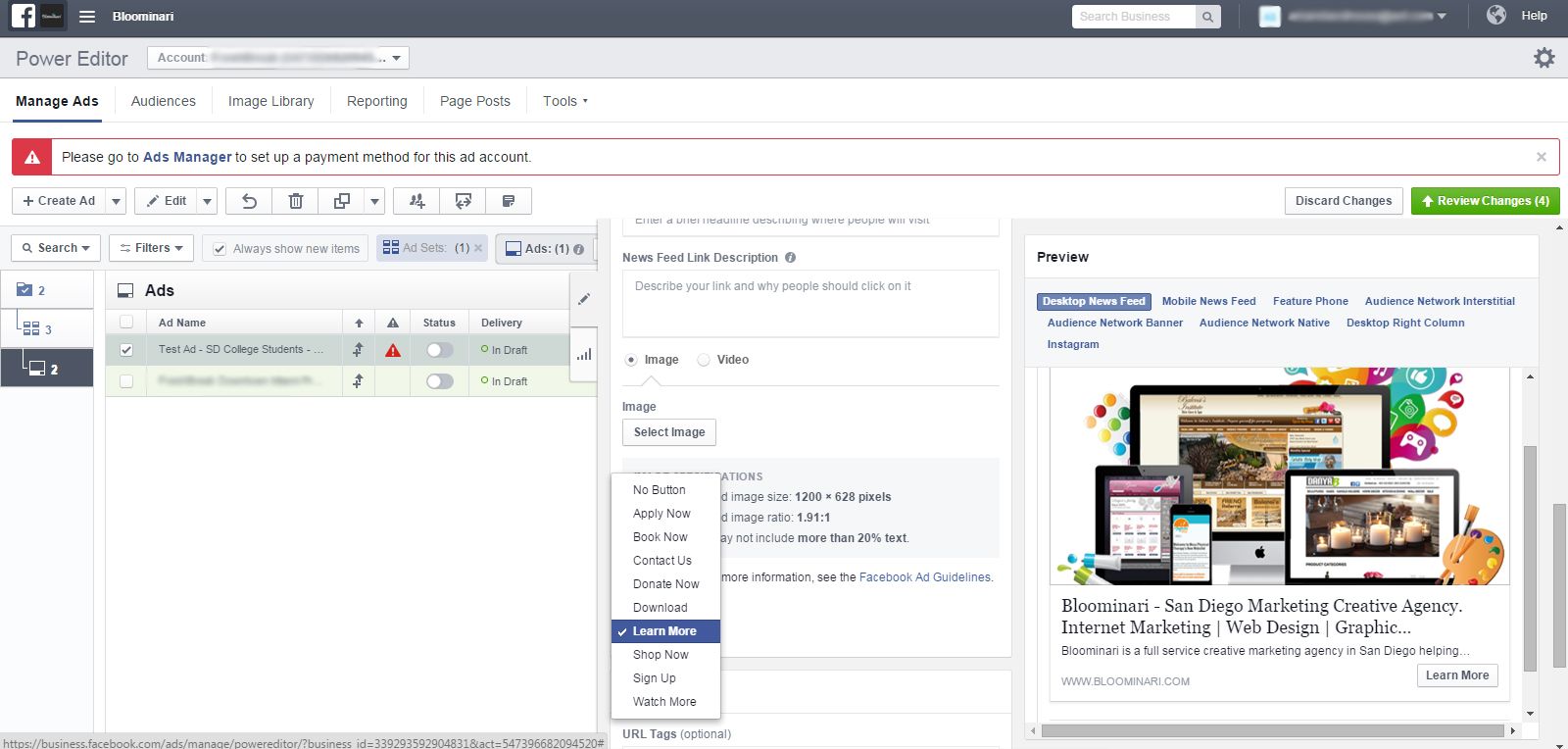The height and width of the screenshot is (749, 1568).
Task: Click the red warning icon on Test Ad
Action: pyautogui.click(x=393, y=350)
